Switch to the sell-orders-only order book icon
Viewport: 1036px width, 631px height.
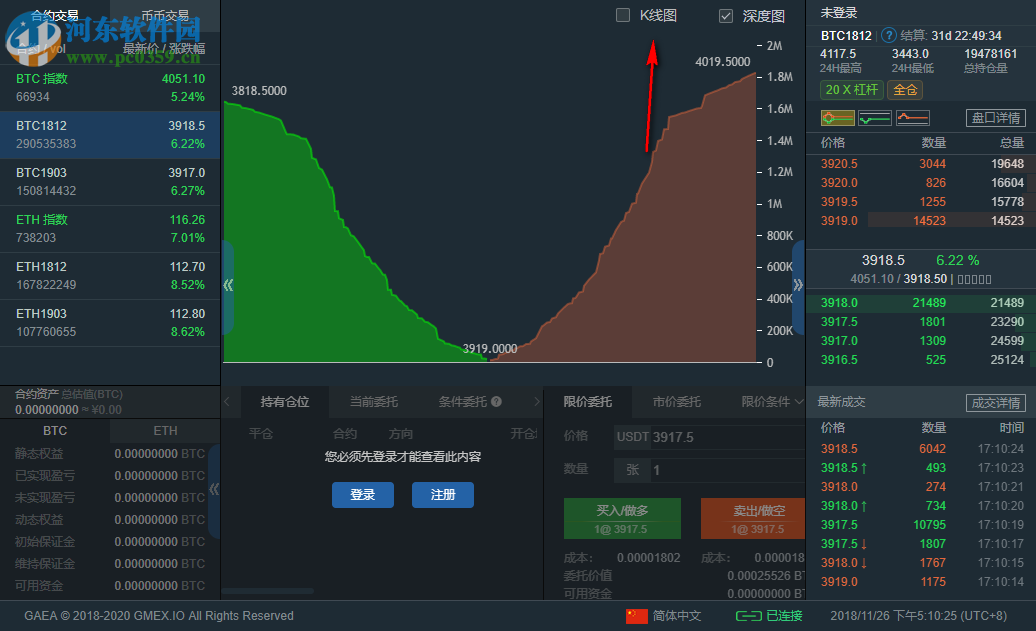[913, 117]
